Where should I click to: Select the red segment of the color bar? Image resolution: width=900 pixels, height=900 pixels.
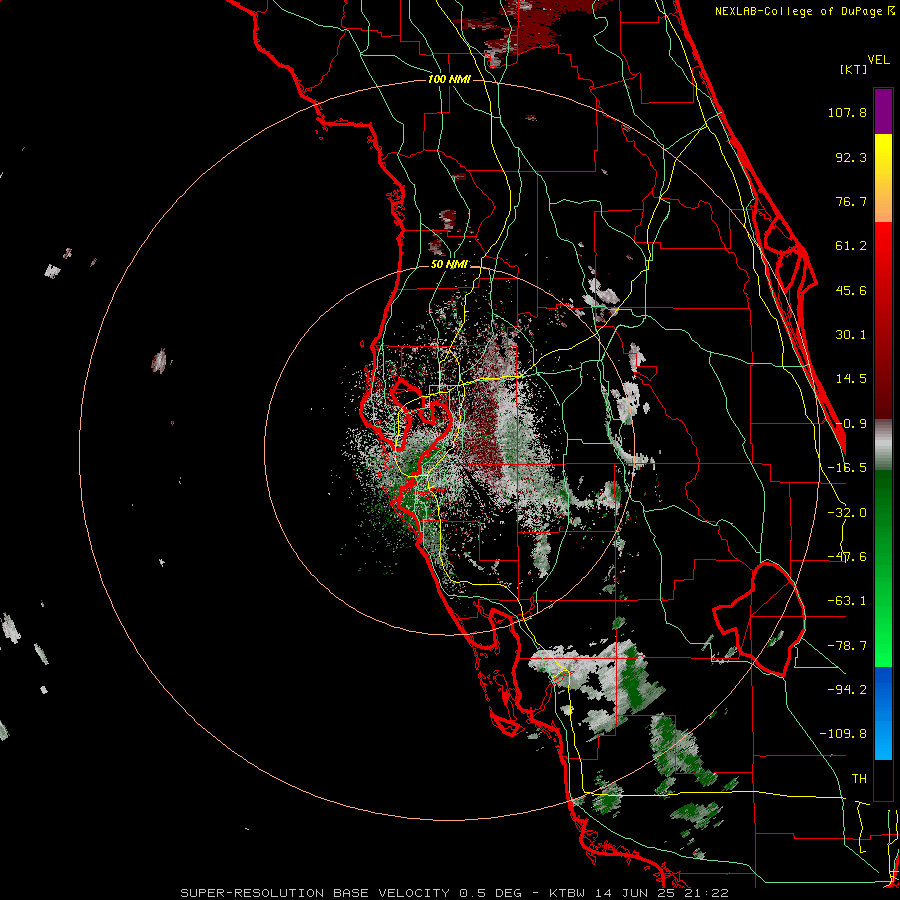(x=883, y=320)
